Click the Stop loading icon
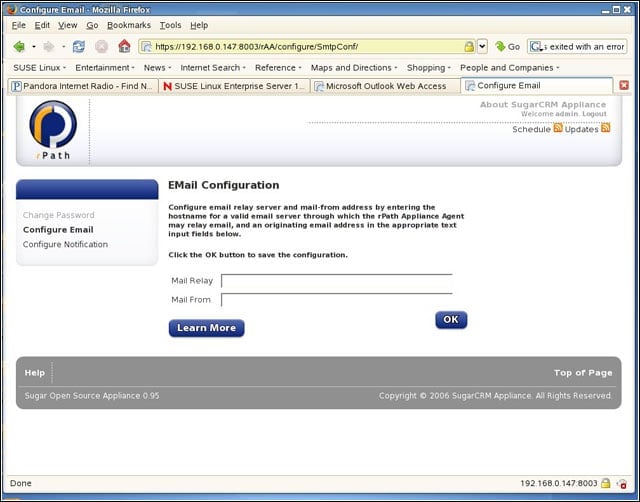 [101, 47]
